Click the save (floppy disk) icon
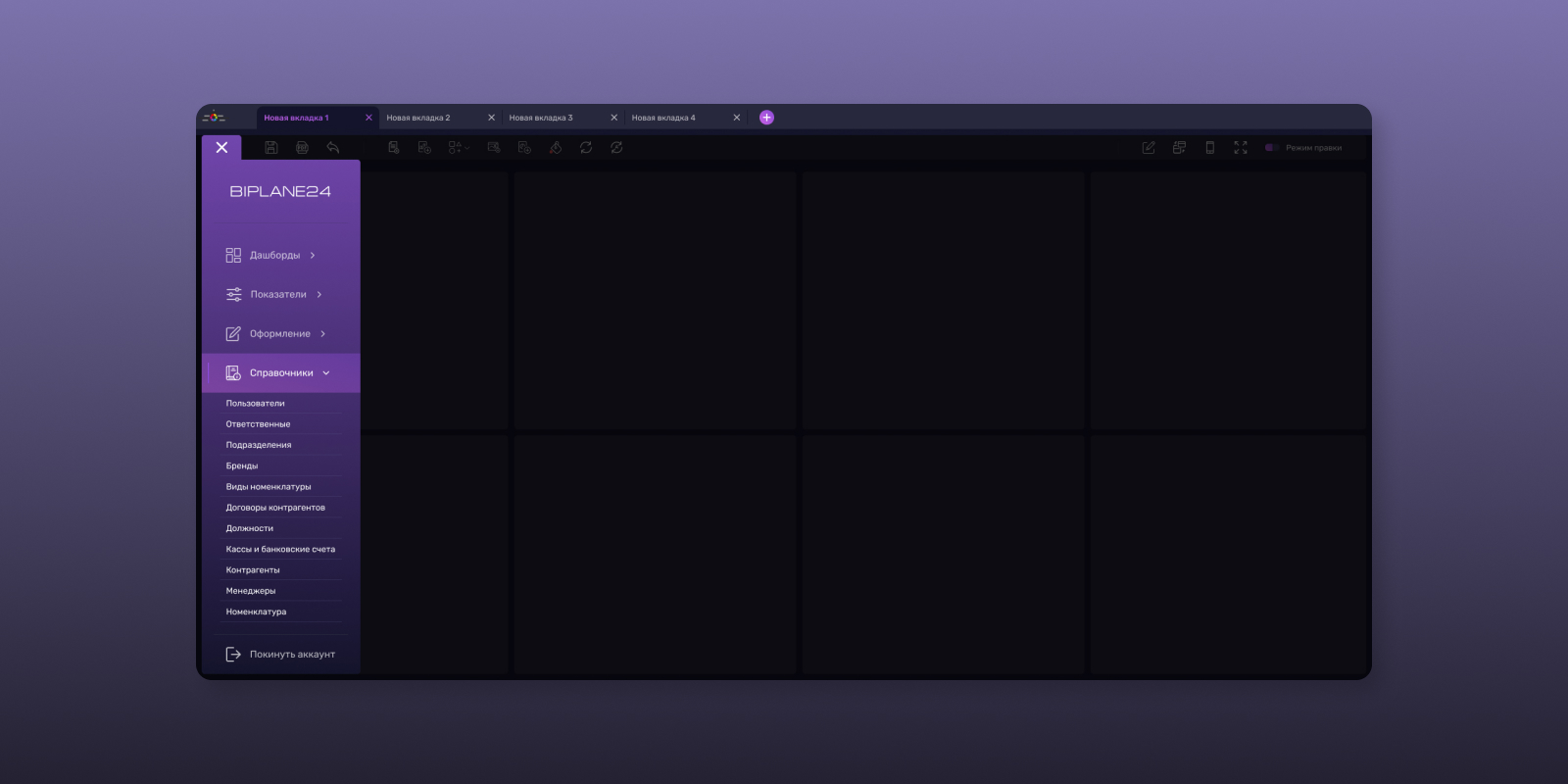 [271, 147]
